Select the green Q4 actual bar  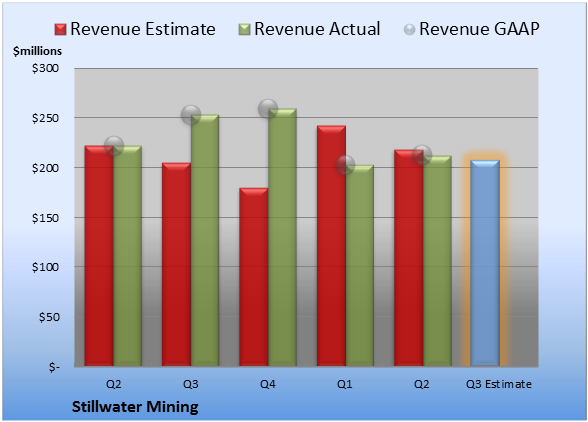282,237
